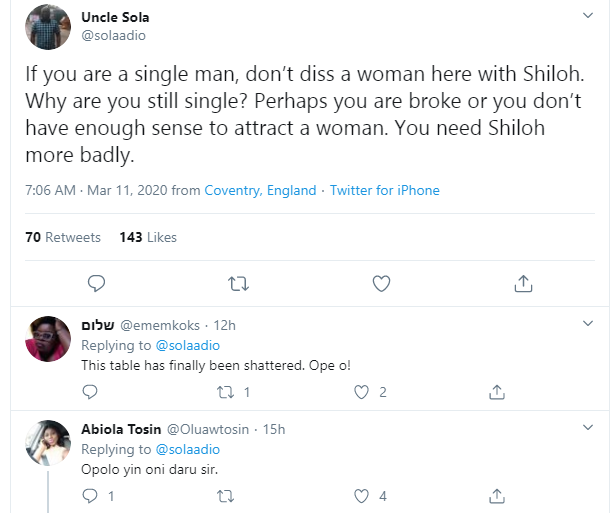This screenshot has height=513, width=613.
Task: Reply to the @ememkoks comment
Action: [x=89, y=392]
